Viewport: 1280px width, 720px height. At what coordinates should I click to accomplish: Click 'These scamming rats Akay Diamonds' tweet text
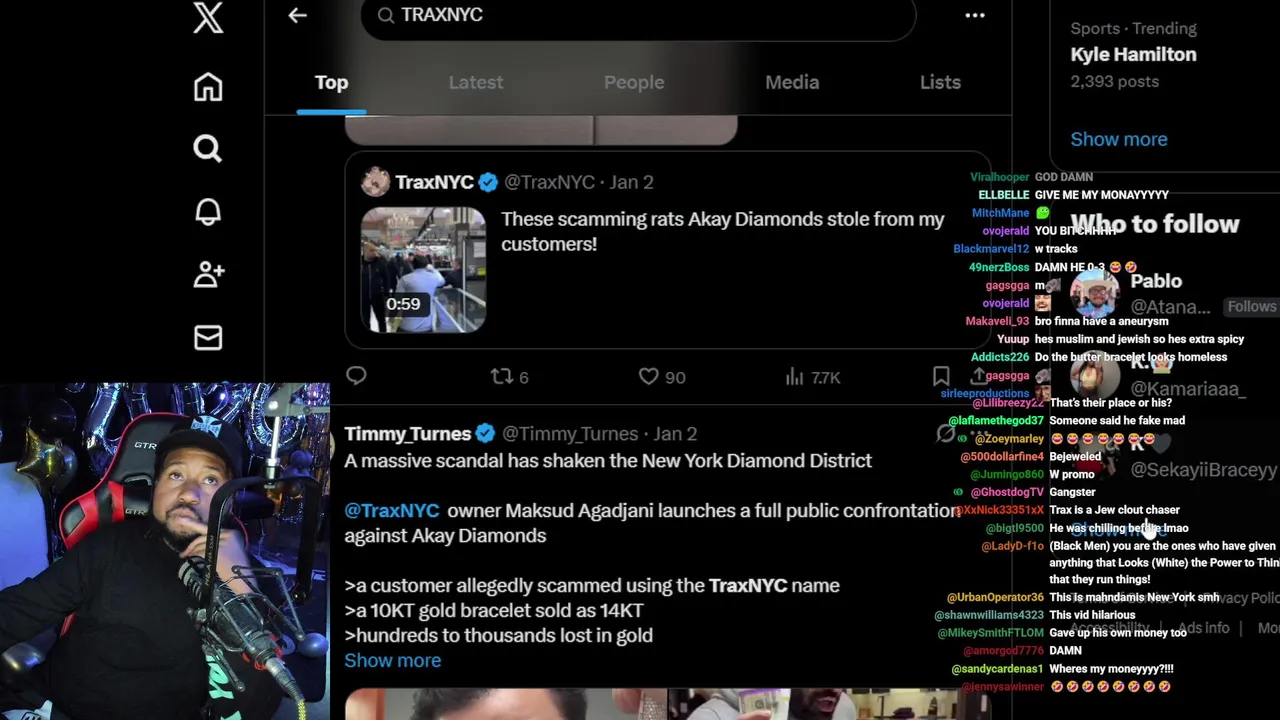[722, 231]
